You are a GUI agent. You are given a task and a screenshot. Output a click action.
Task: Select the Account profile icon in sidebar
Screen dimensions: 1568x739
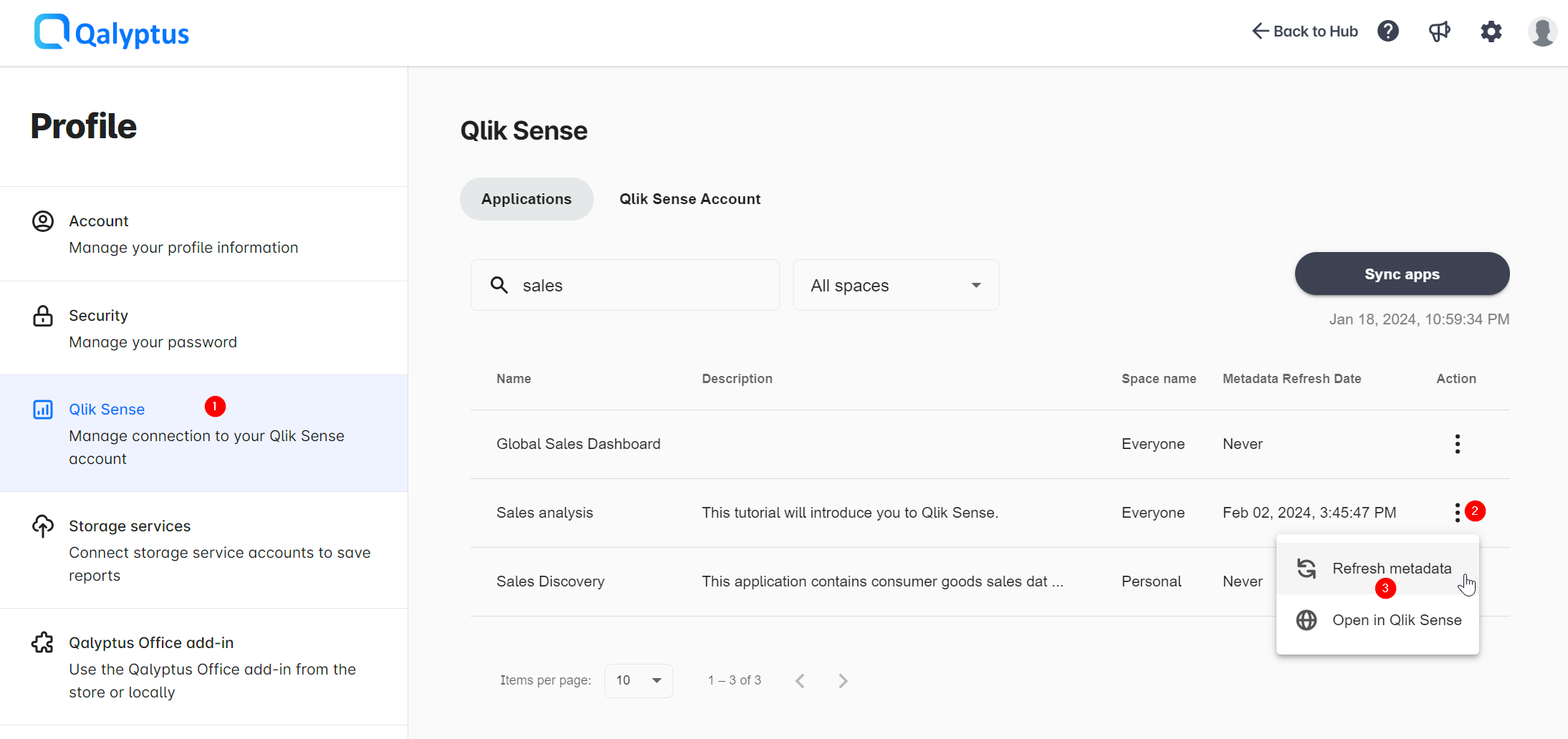tap(42, 221)
